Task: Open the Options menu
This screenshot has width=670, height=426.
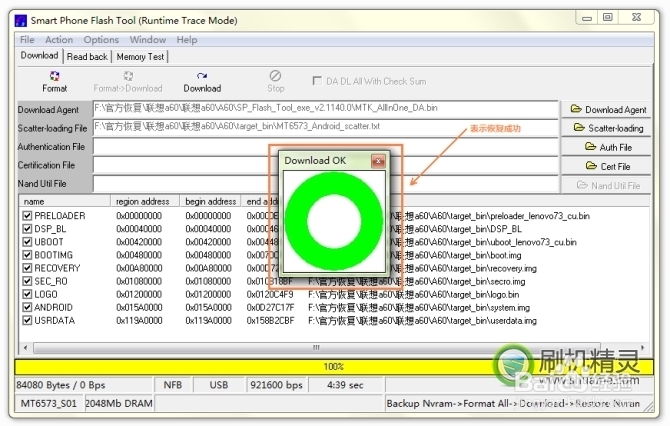Action: click(101, 40)
